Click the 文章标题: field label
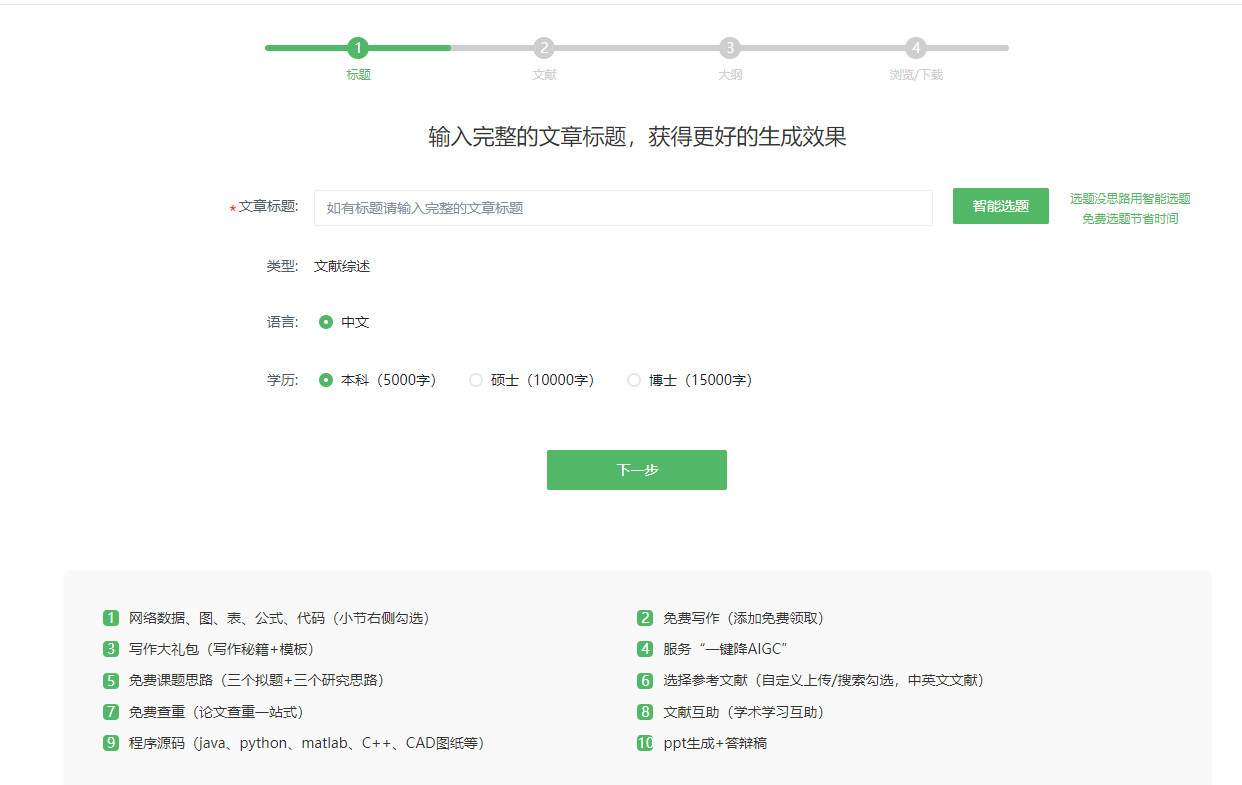This screenshot has width=1242, height=785. [x=268, y=206]
